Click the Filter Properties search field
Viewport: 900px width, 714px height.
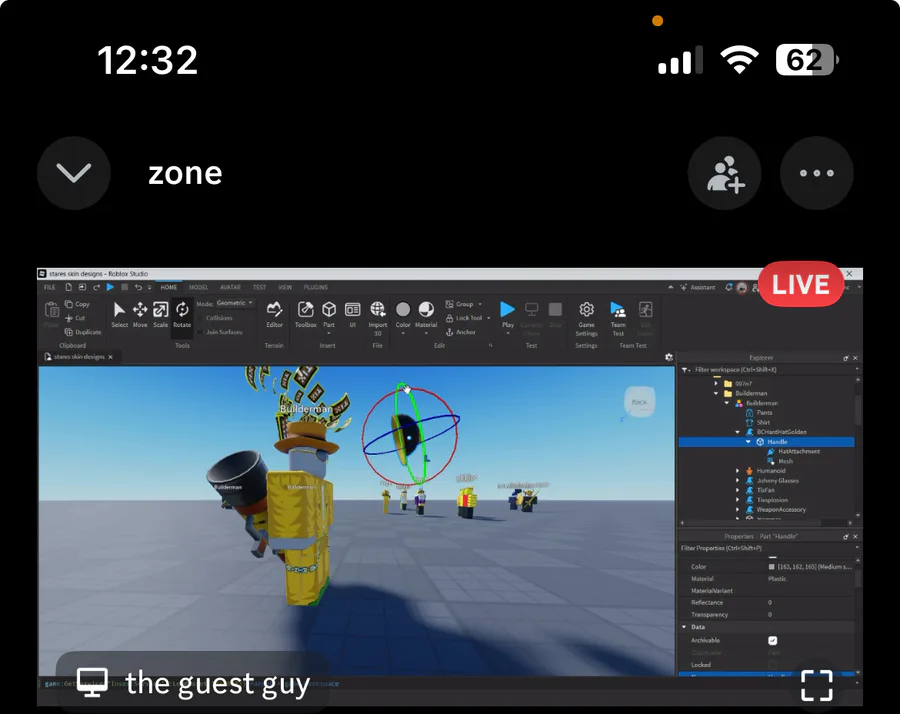pyautogui.click(x=769, y=548)
